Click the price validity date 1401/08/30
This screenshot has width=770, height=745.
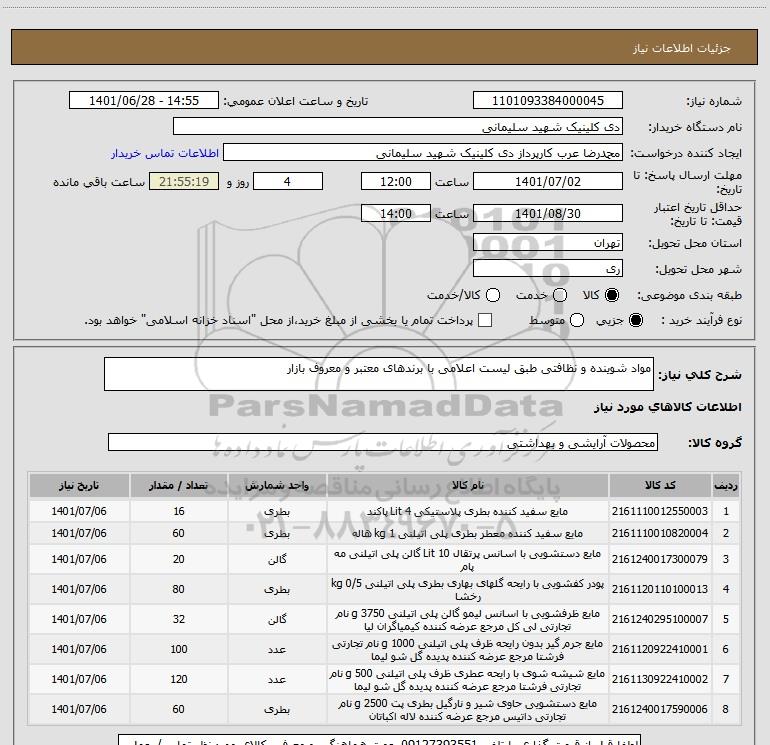[x=548, y=213]
